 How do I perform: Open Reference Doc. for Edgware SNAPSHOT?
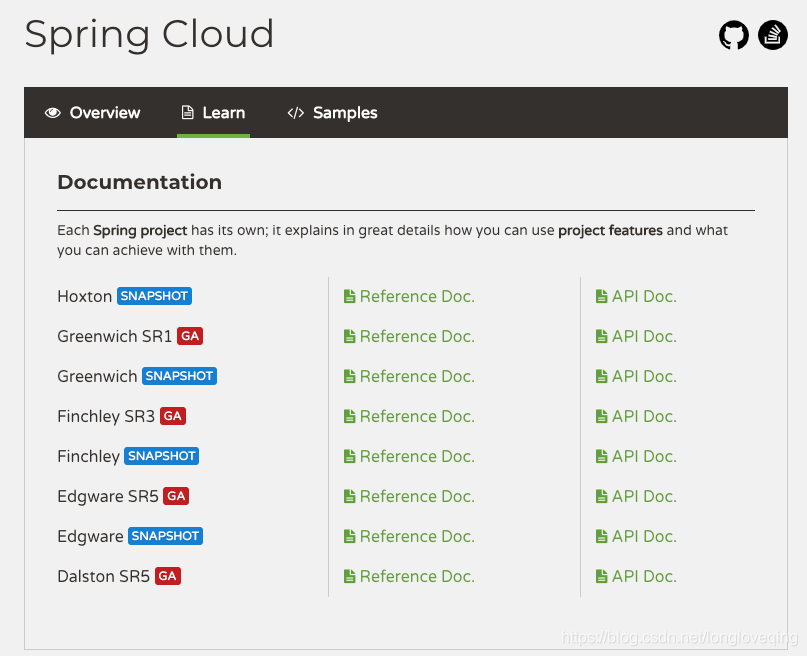click(409, 537)
